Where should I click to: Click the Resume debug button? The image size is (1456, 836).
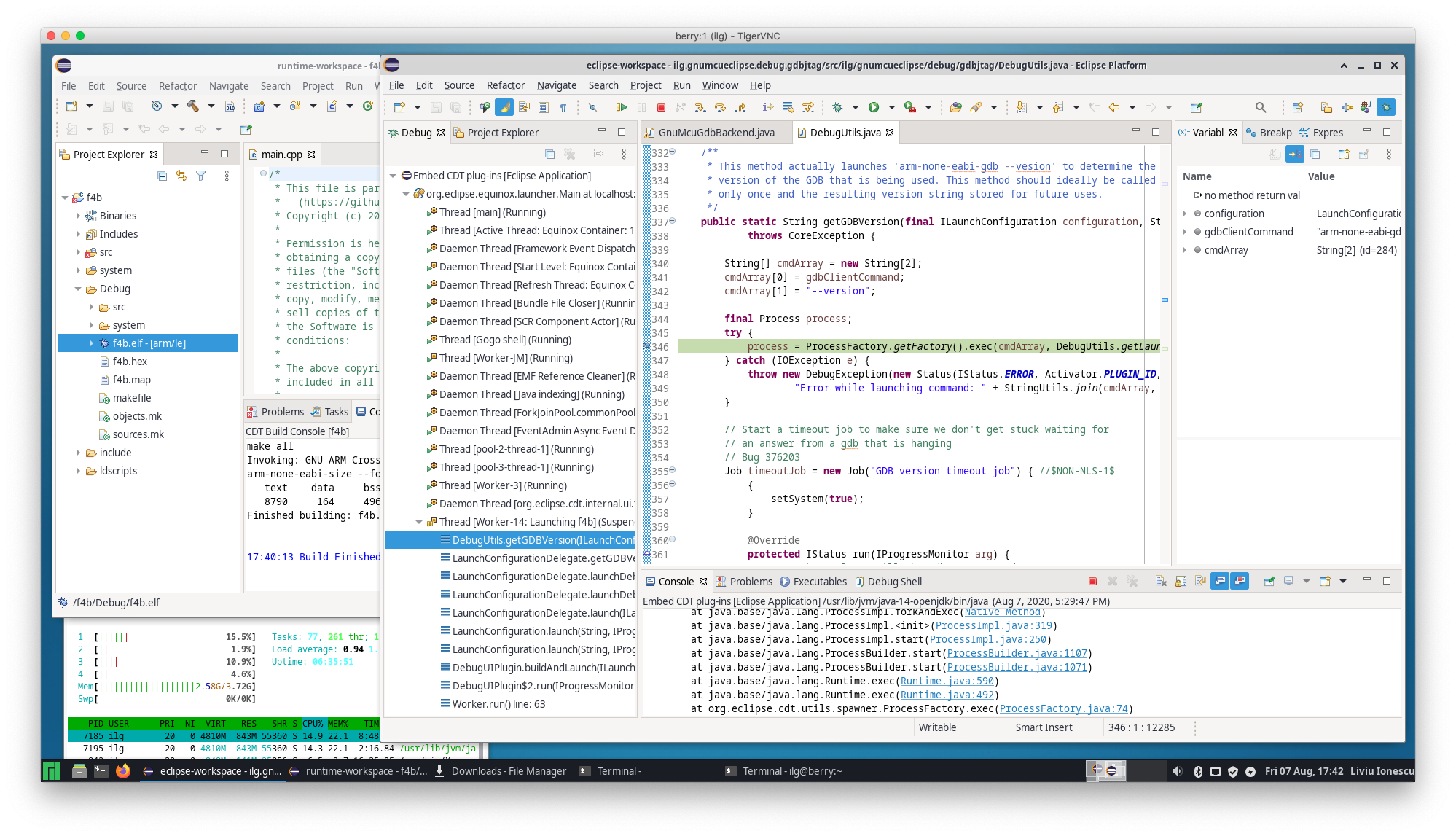[621, 107]
